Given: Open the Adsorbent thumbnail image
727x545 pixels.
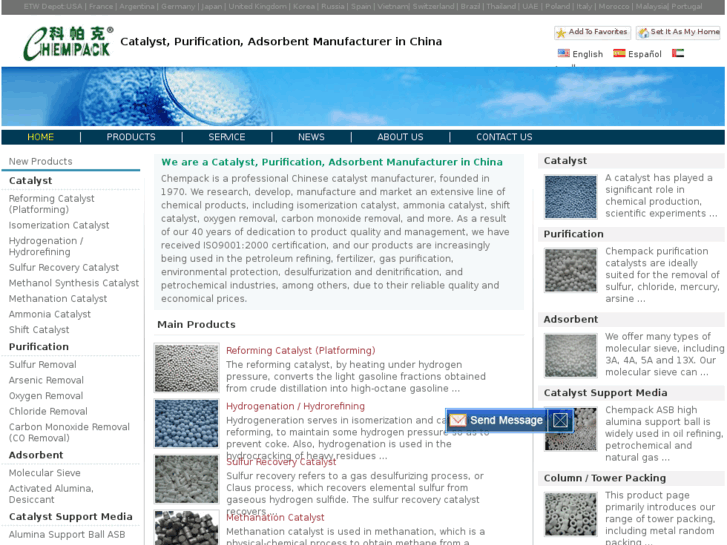Looking at the screenshot, I should (x=571, y=355).
